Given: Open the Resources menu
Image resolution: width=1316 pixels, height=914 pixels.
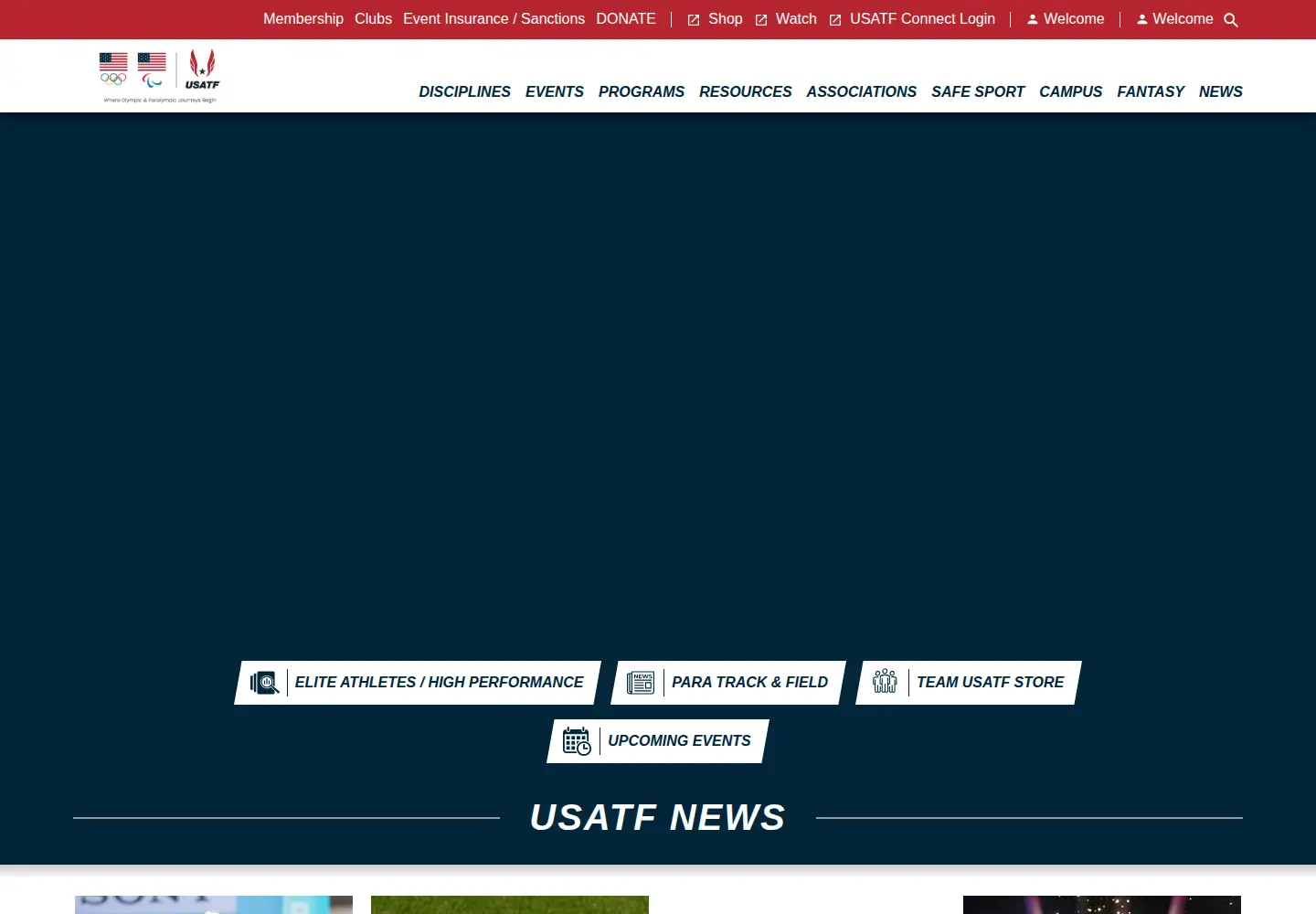Looking at the screenshot, I should [746, 91].
